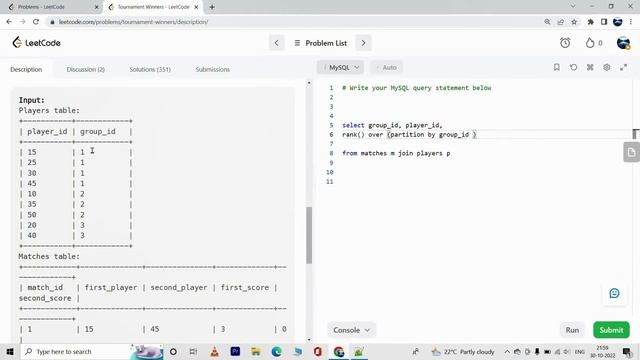Click the editor bookmark icon
640x360 pixels.
click(x=557, y=67)
